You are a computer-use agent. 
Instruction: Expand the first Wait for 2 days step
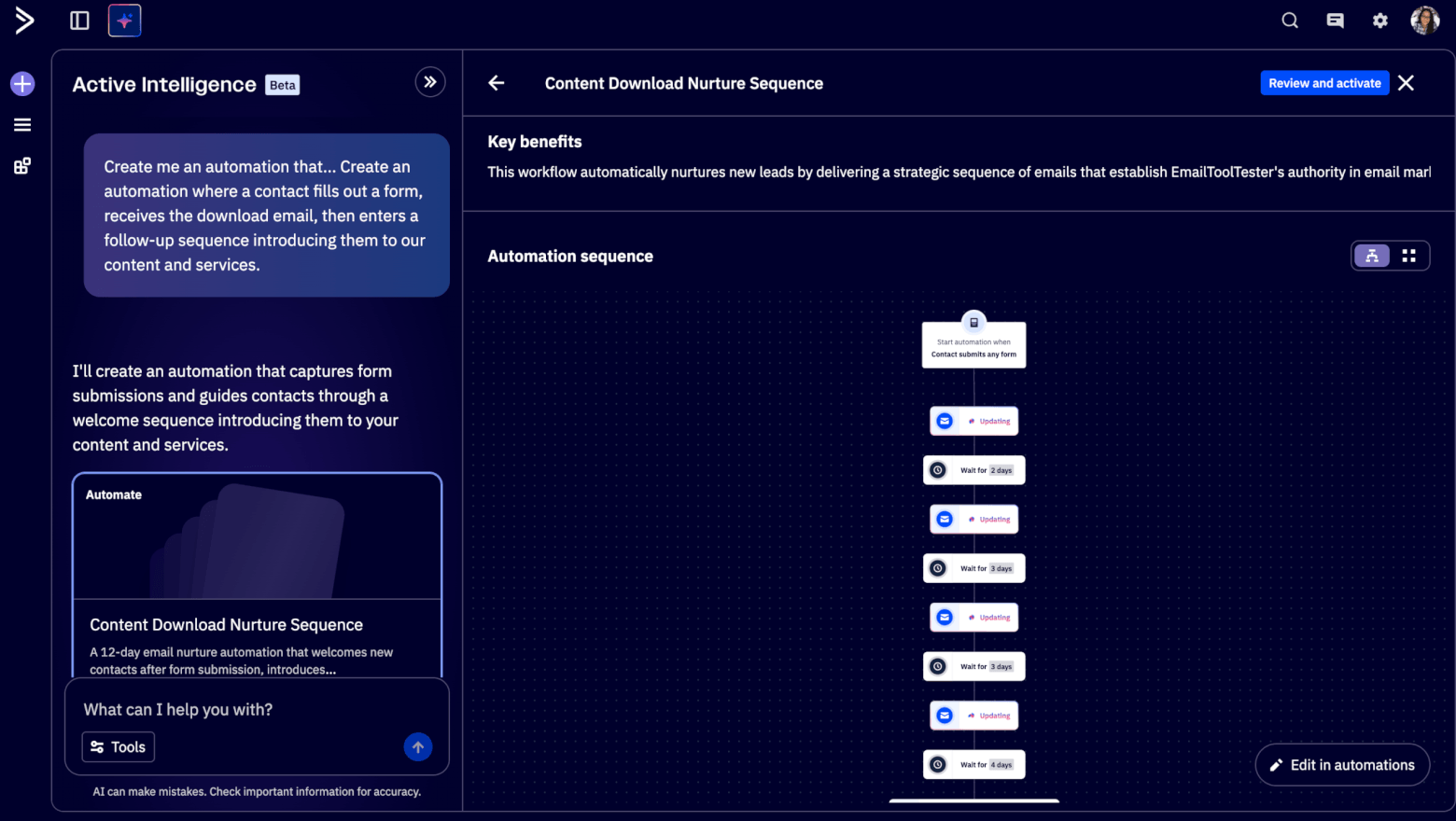pos(973,469)
